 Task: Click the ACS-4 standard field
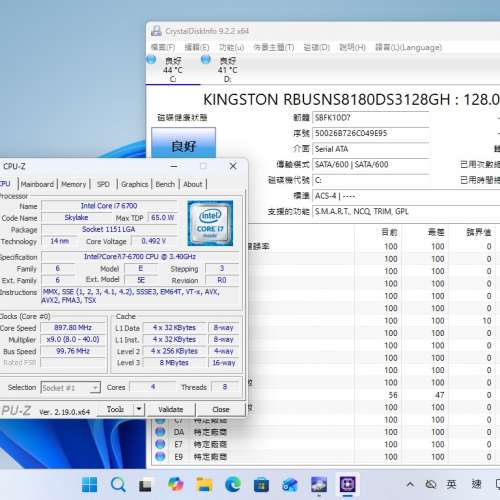click(x=406, y=196)
